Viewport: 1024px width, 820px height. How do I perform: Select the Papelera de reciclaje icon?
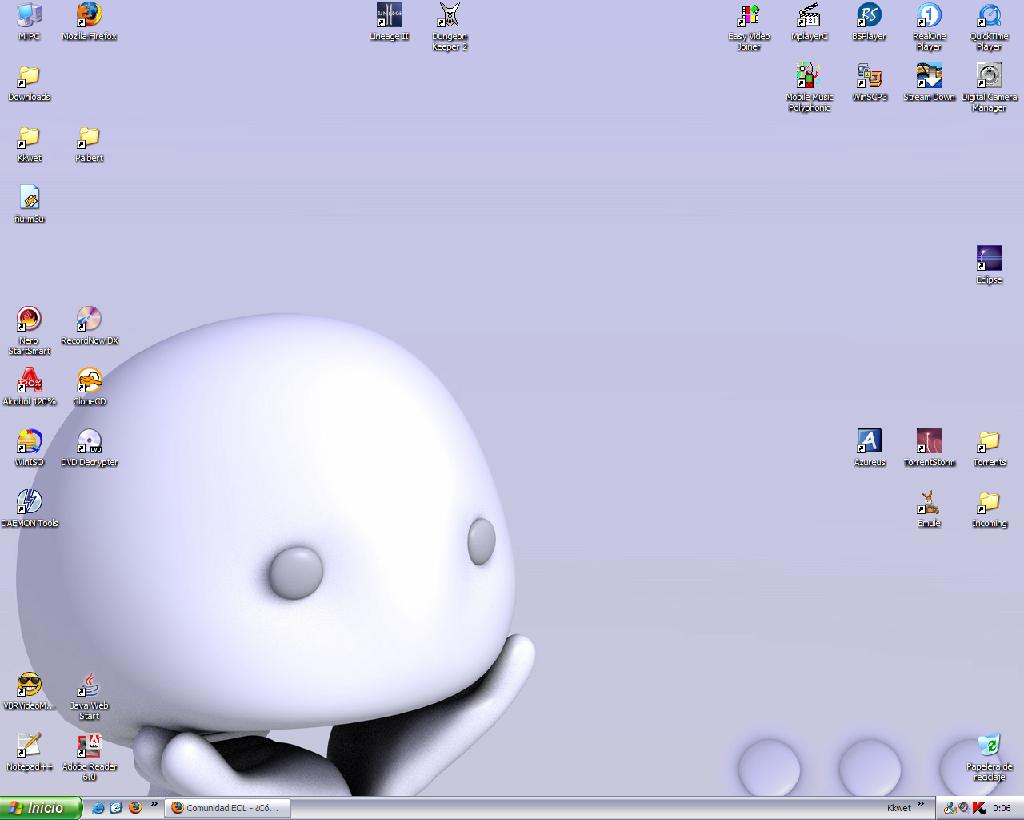pyautogui.click(x=989, y=746)
